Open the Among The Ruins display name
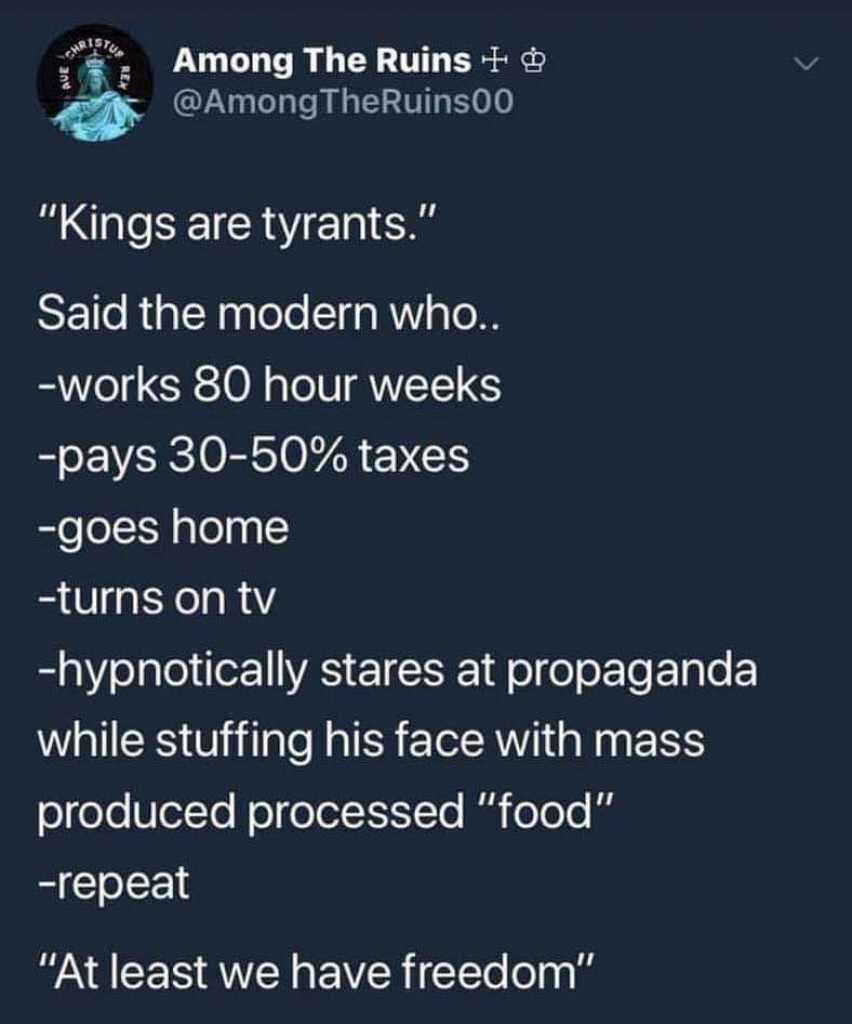The height and width of the screenshot is (1024, 852). point(322,61)
